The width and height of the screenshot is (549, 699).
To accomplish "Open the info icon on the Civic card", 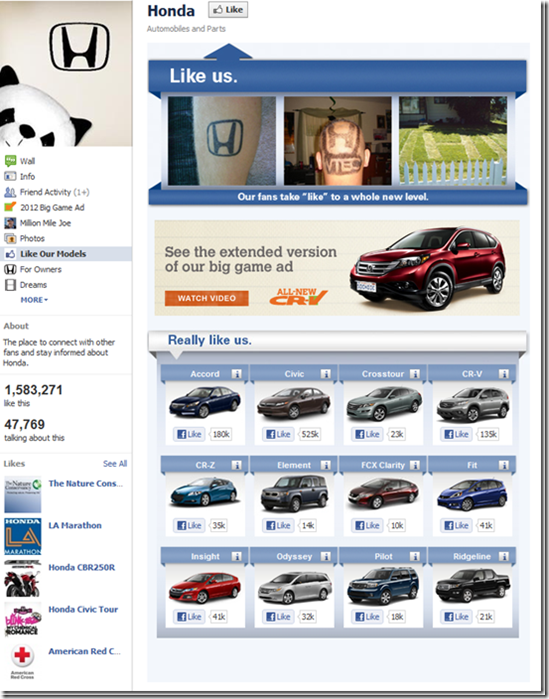I will (x=325, y=374).
